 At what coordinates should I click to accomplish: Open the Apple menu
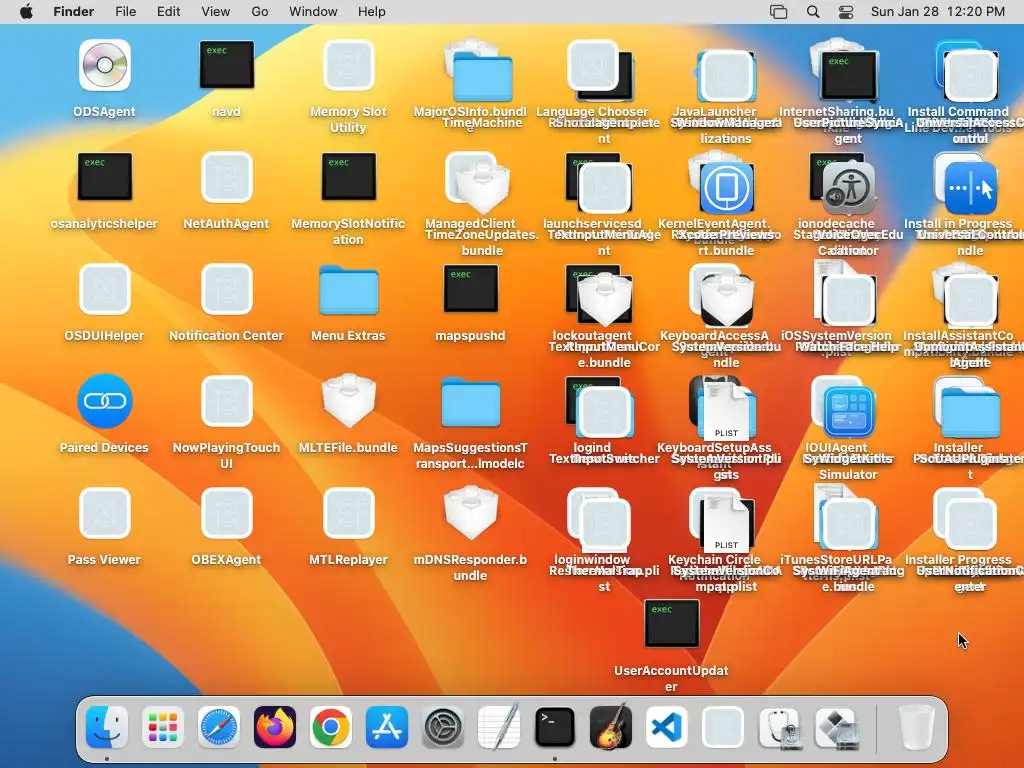[x=26, y=12]
